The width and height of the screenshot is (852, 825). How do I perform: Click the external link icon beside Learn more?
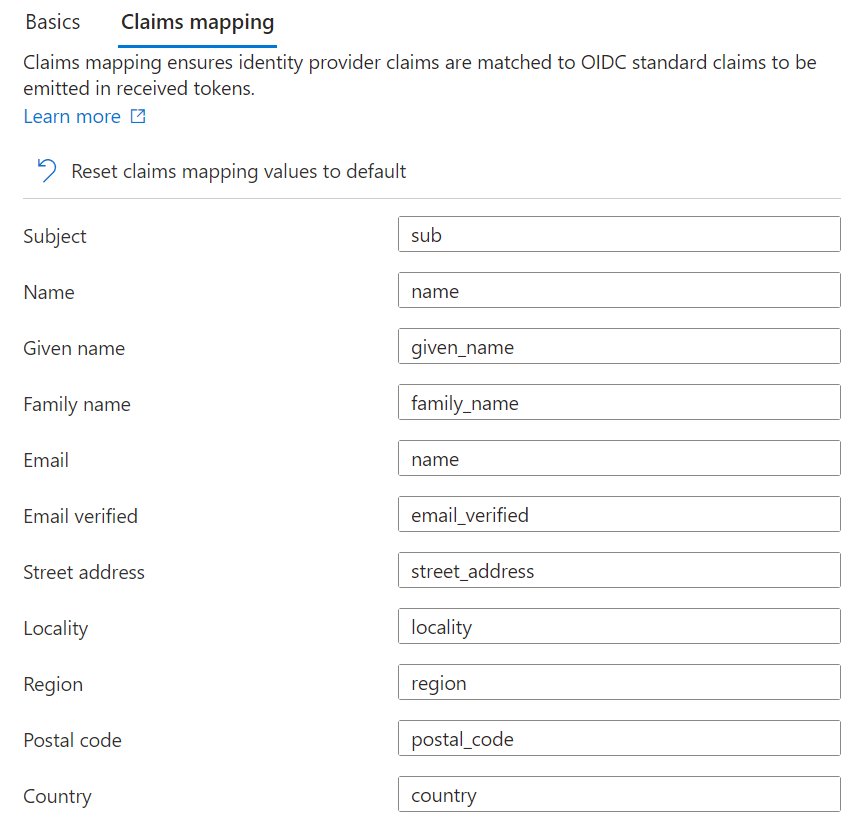[x=138, y=116]
